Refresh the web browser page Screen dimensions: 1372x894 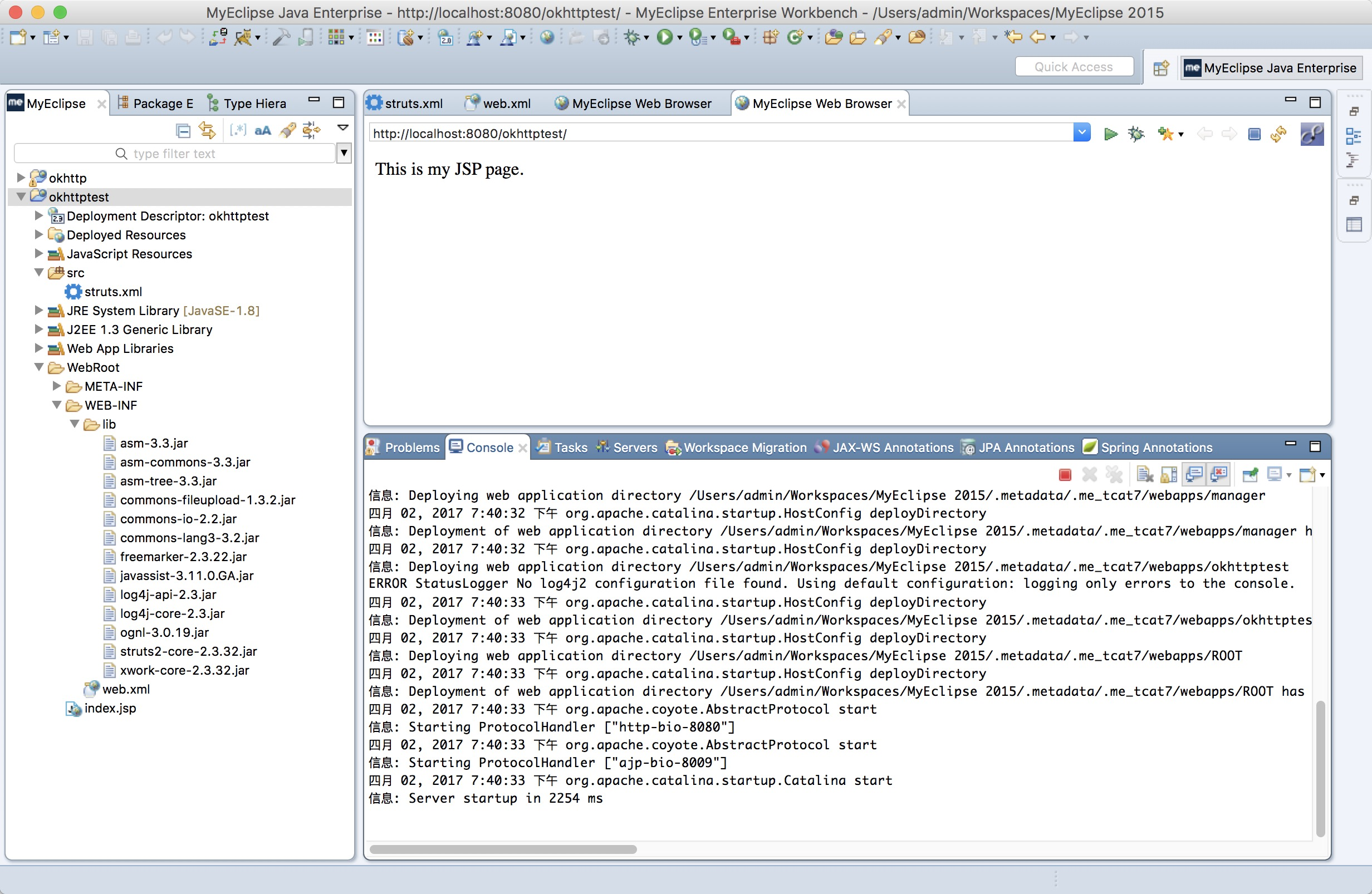pos(1278,134)
